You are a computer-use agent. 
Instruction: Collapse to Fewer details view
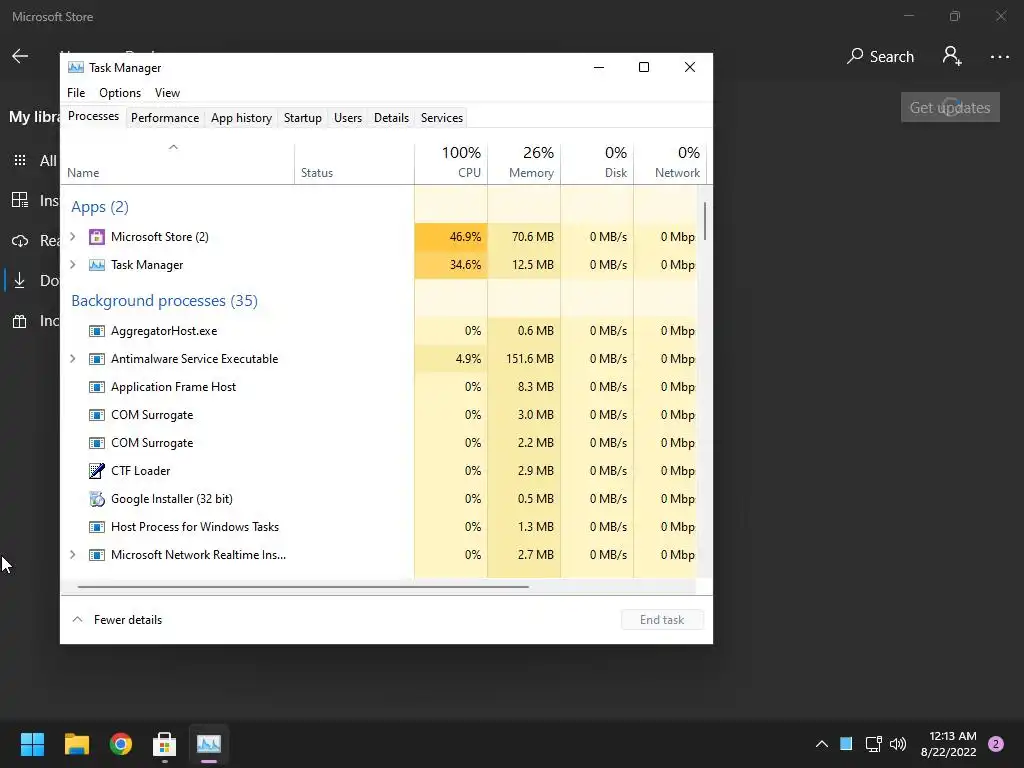coord(117,620)
